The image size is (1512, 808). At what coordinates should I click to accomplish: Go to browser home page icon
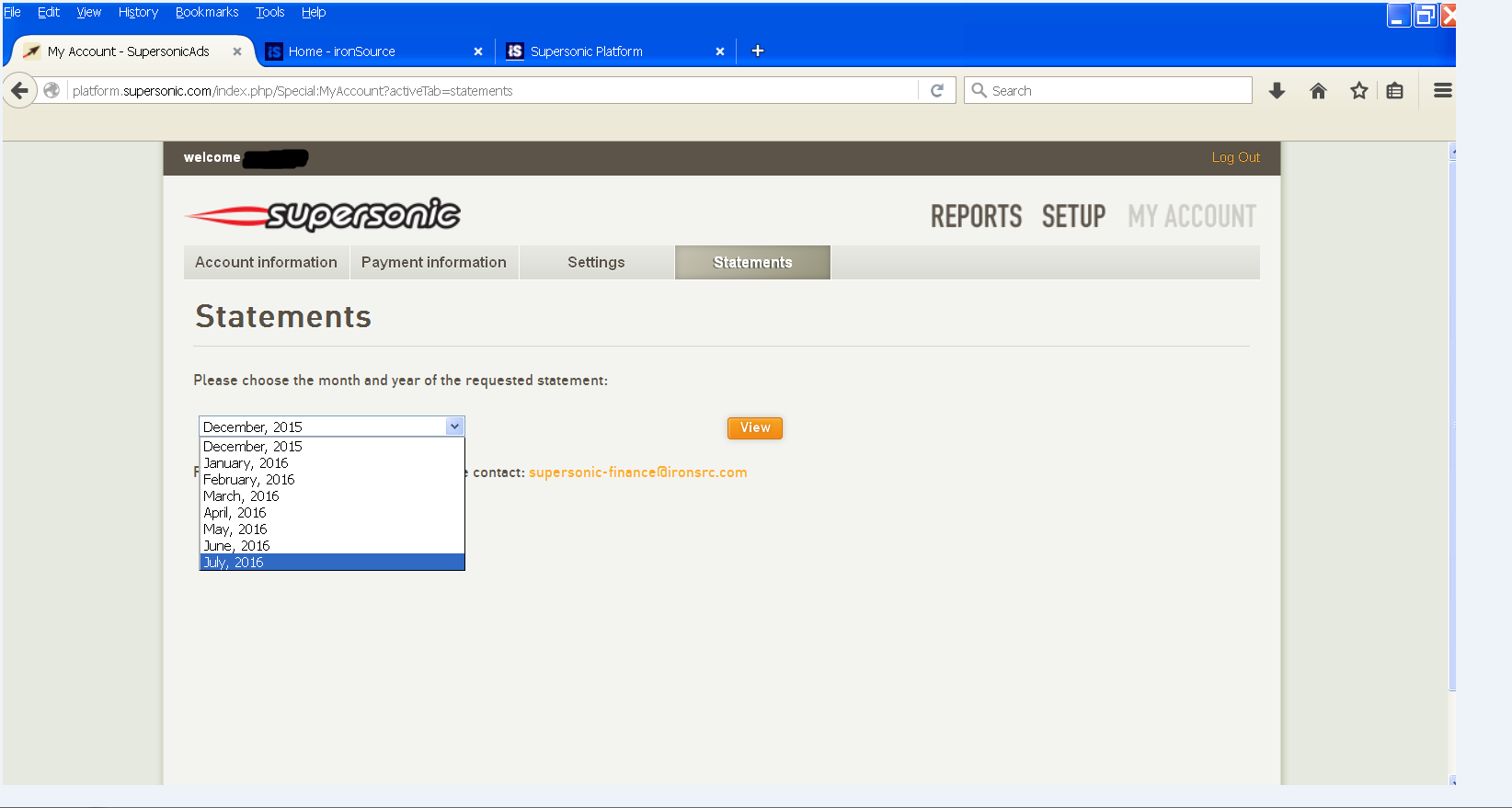pos(1318,90)
